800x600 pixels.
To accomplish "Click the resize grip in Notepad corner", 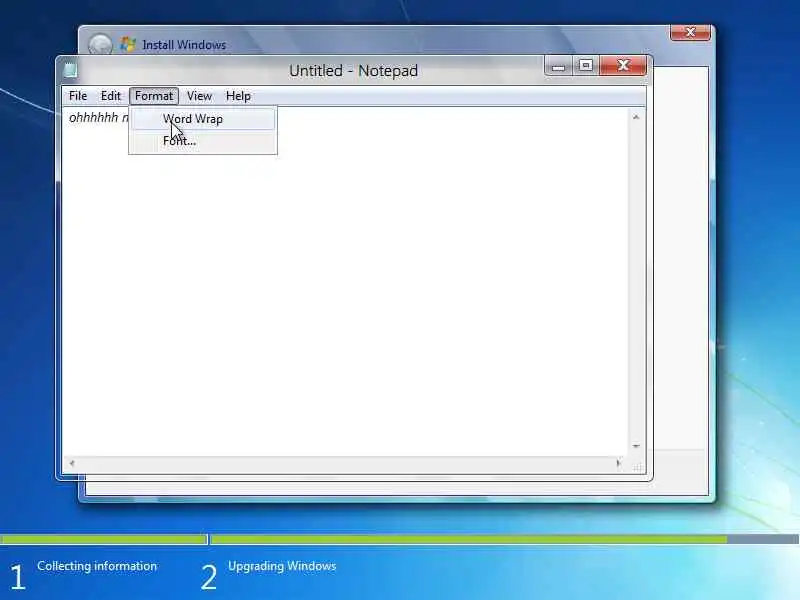I will pyautogui.click(x=638, y=466).
